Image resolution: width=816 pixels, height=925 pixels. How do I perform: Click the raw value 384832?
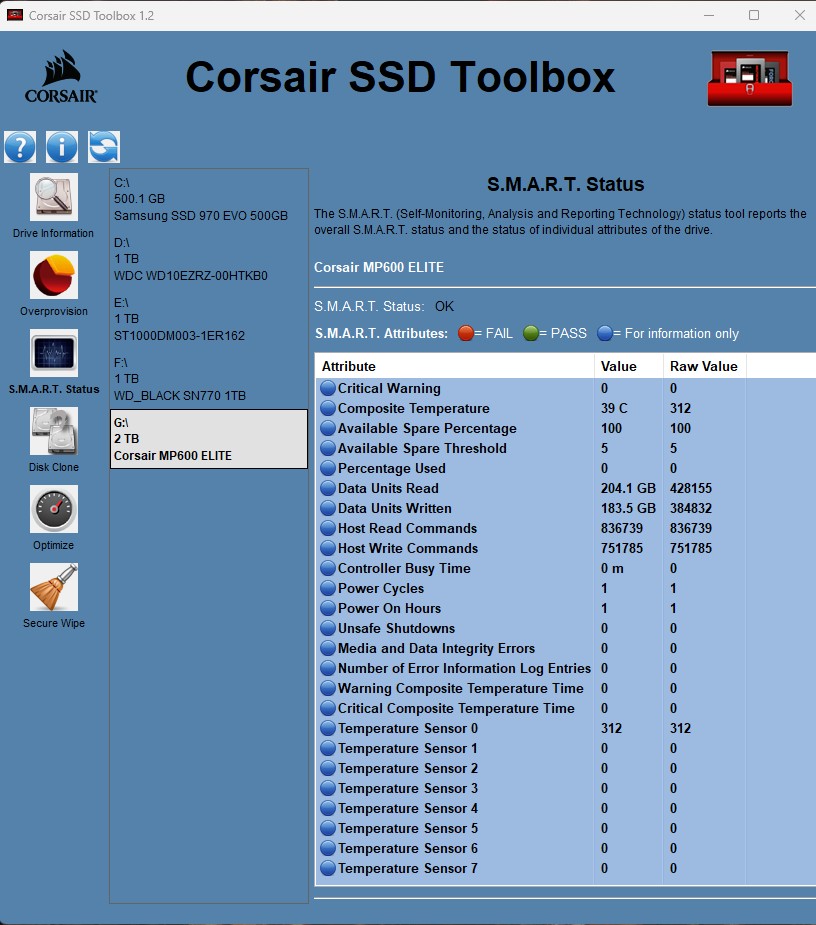coord(691,509)
